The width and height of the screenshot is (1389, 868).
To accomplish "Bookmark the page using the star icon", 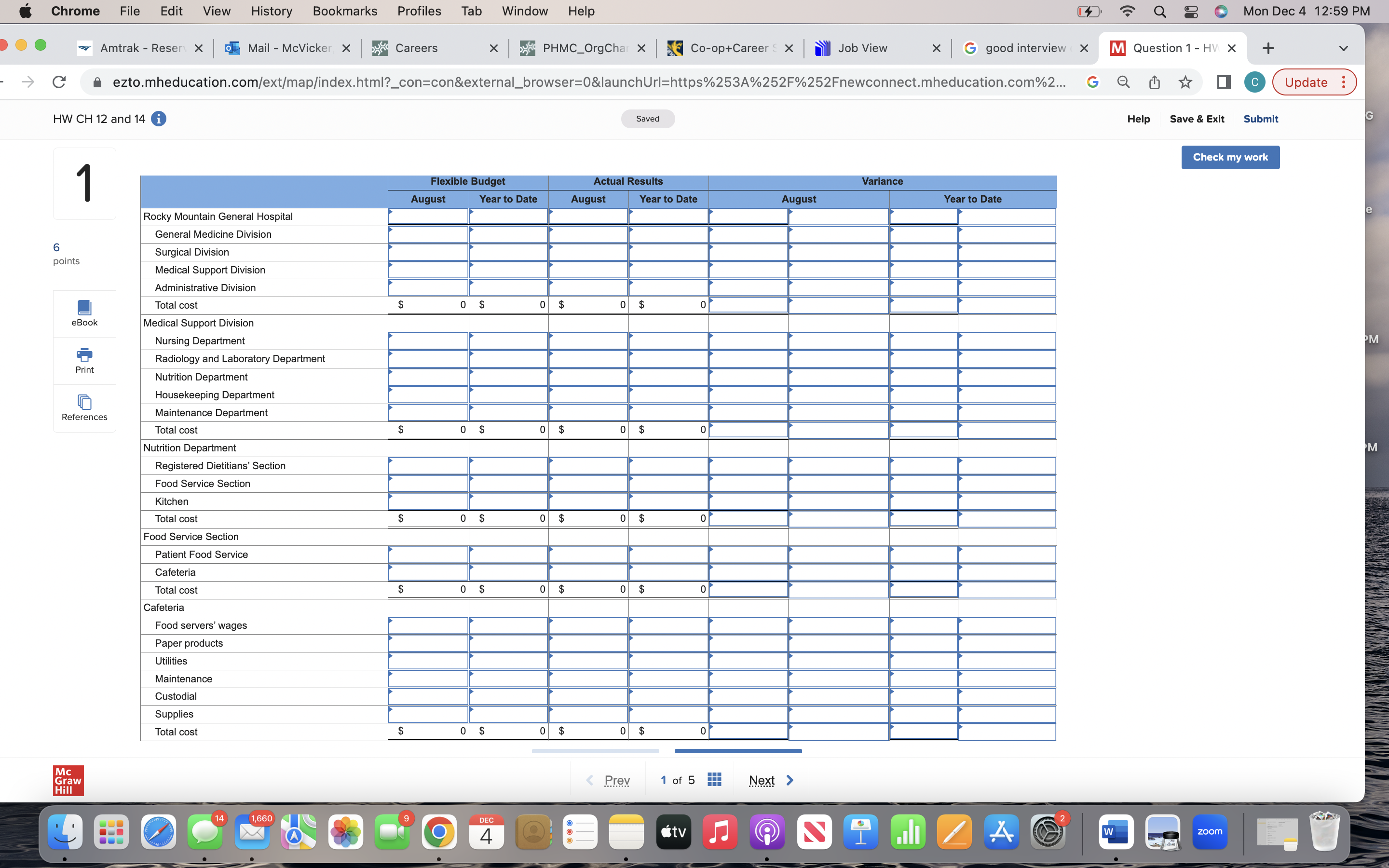I will (x=1185, y=82).
